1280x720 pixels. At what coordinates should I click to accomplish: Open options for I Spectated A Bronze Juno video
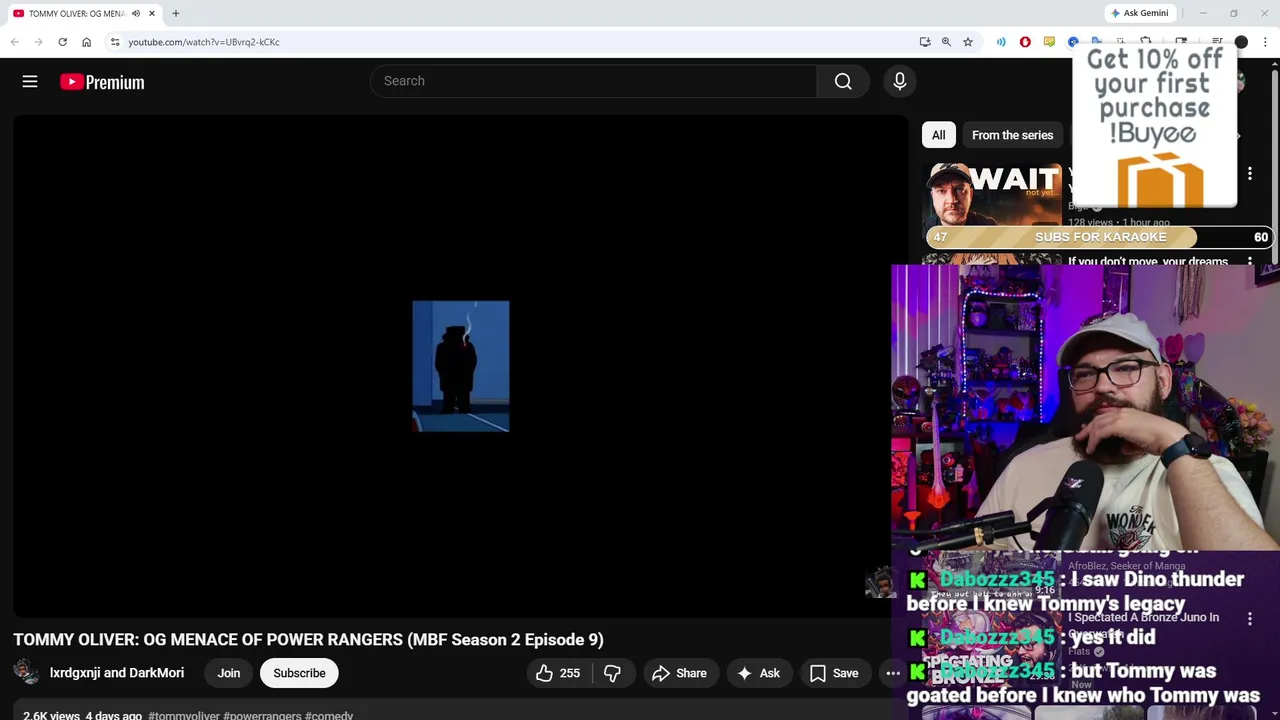coord(1249,619)
